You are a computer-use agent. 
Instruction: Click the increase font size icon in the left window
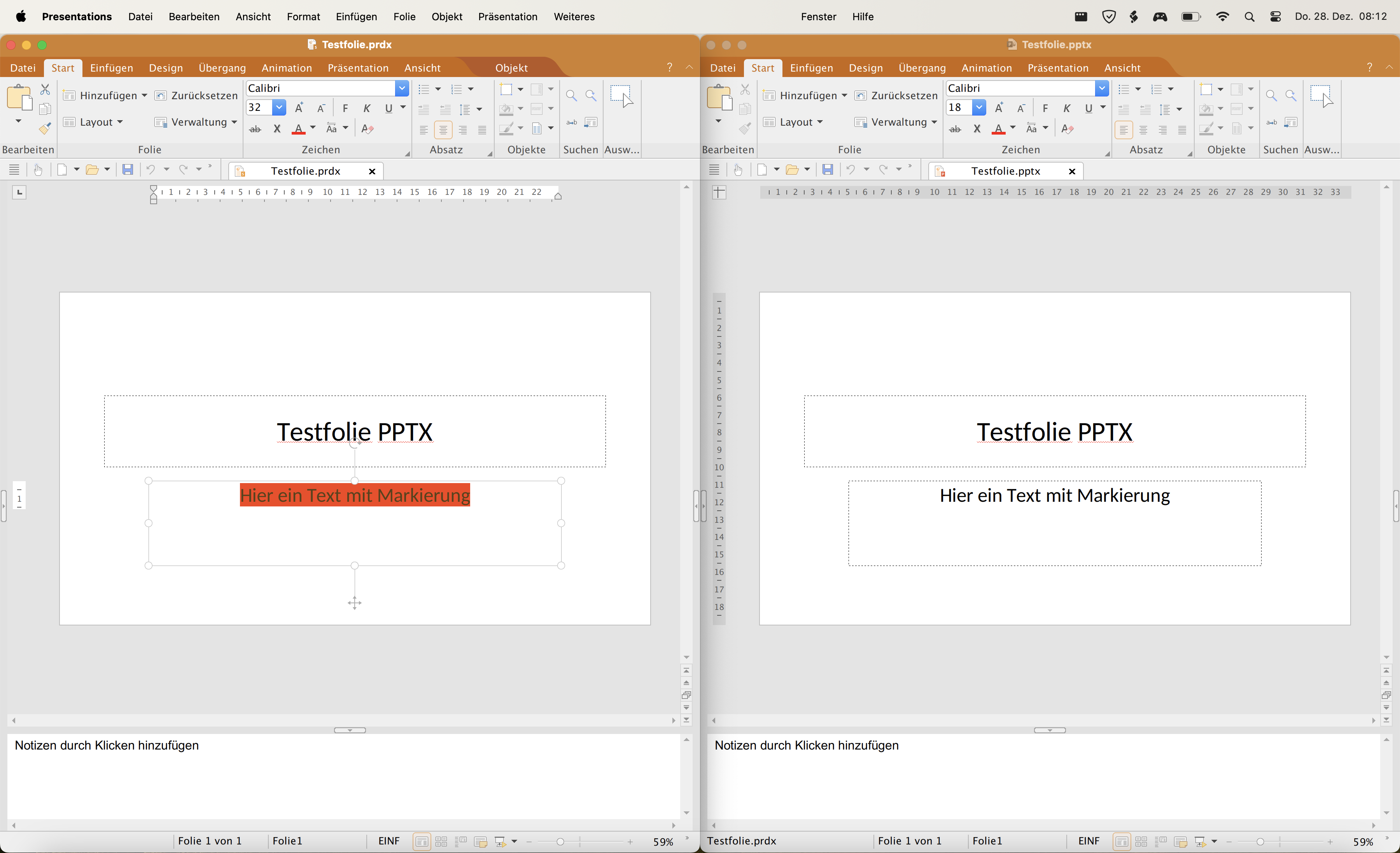[299, 108]
